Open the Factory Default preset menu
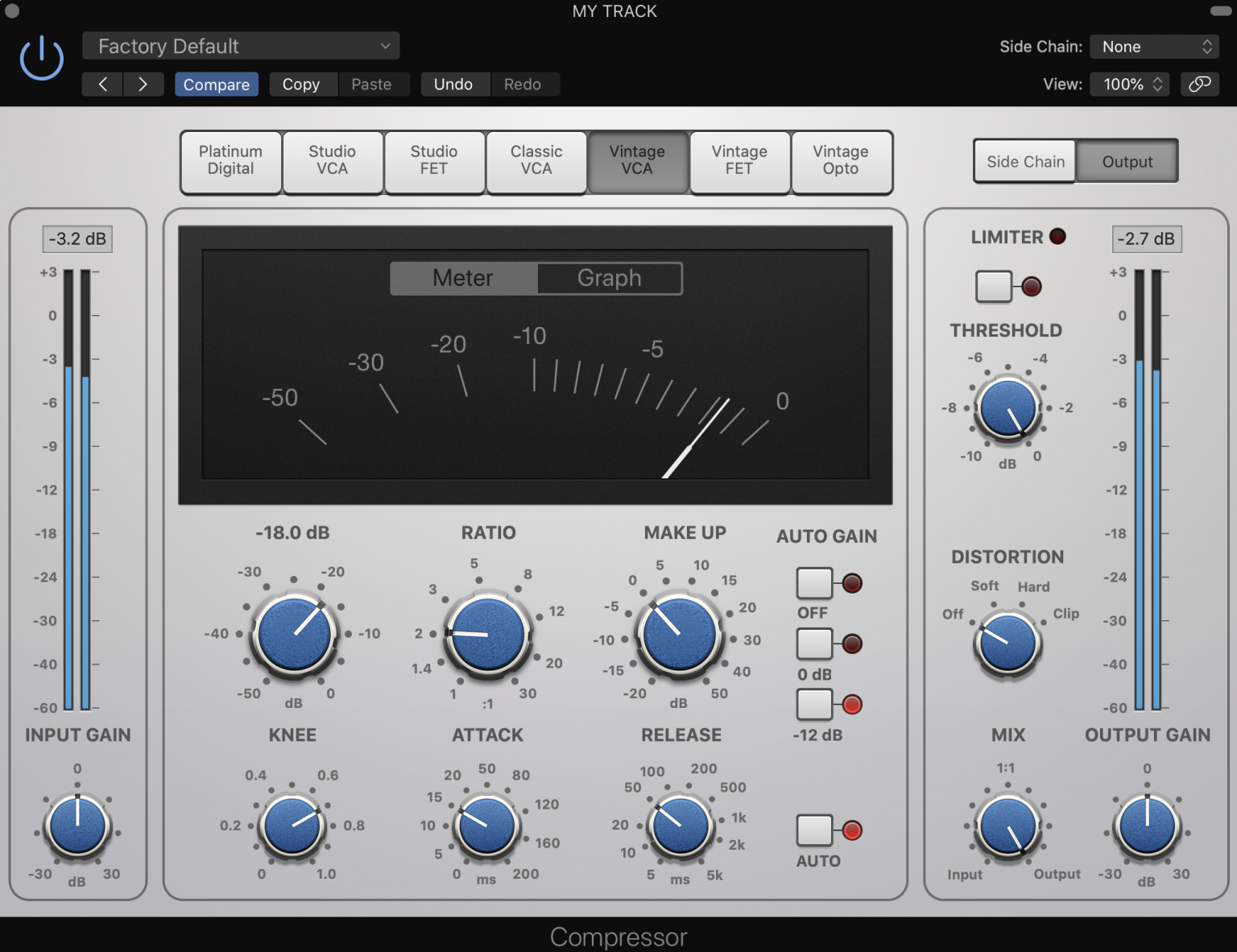 240,46
